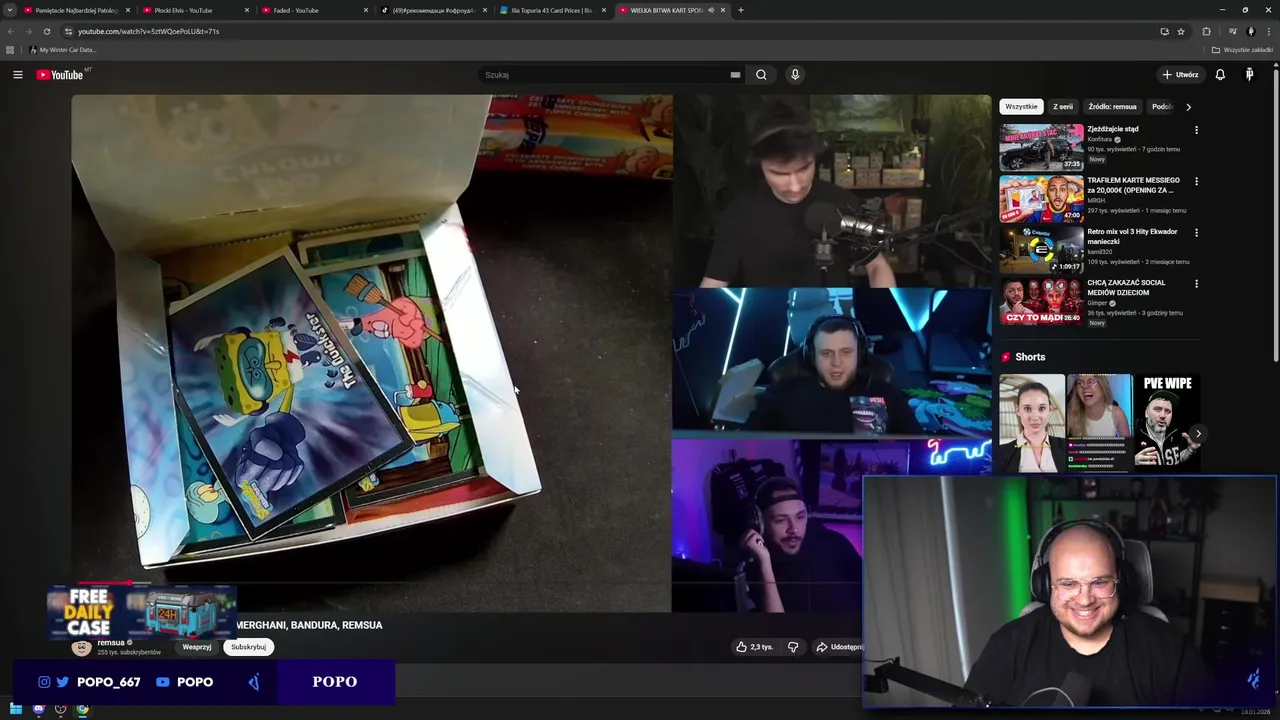Open the YouTube account avatar menu
The width and height of the screenshot is (1280, 720).
point(1249,75)
